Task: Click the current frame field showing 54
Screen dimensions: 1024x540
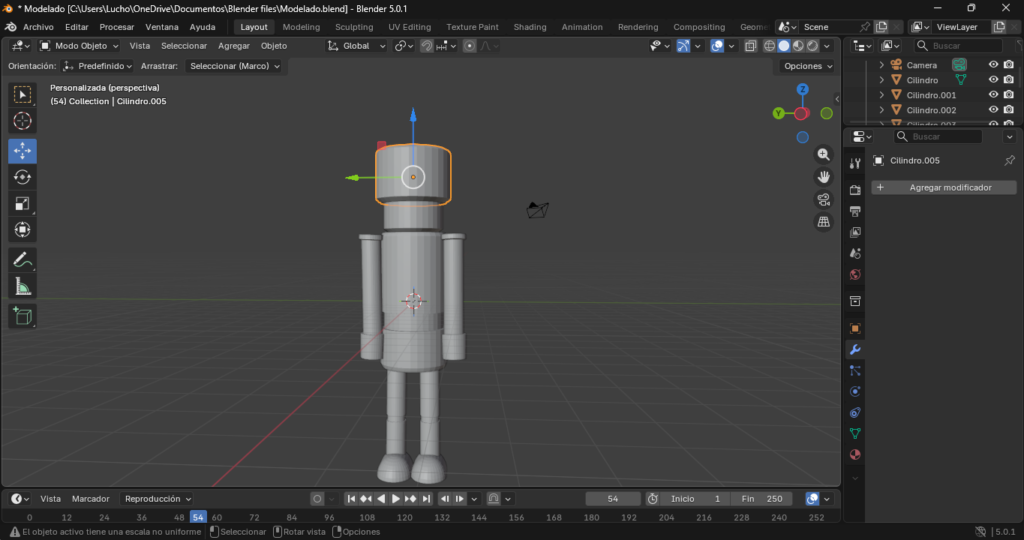Action: coord(612,498)
